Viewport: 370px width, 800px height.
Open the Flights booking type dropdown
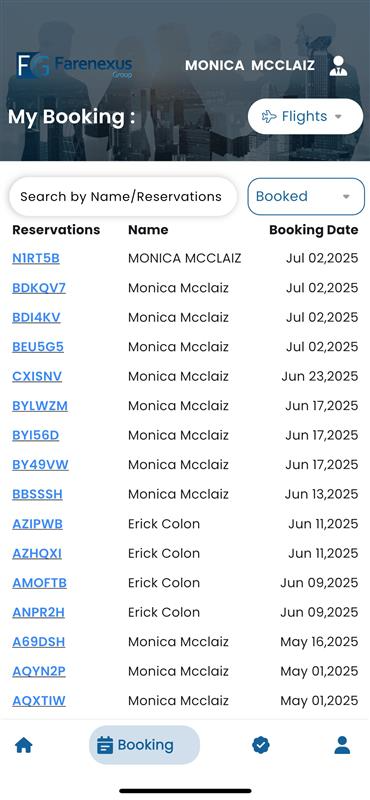305,117
